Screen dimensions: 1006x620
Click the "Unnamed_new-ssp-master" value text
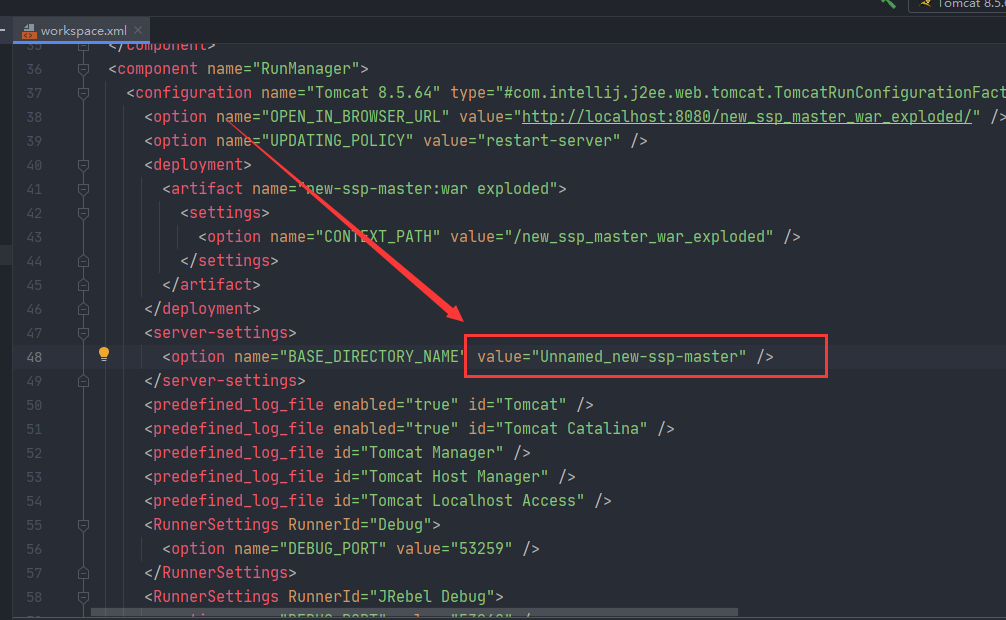click(639, 356)
